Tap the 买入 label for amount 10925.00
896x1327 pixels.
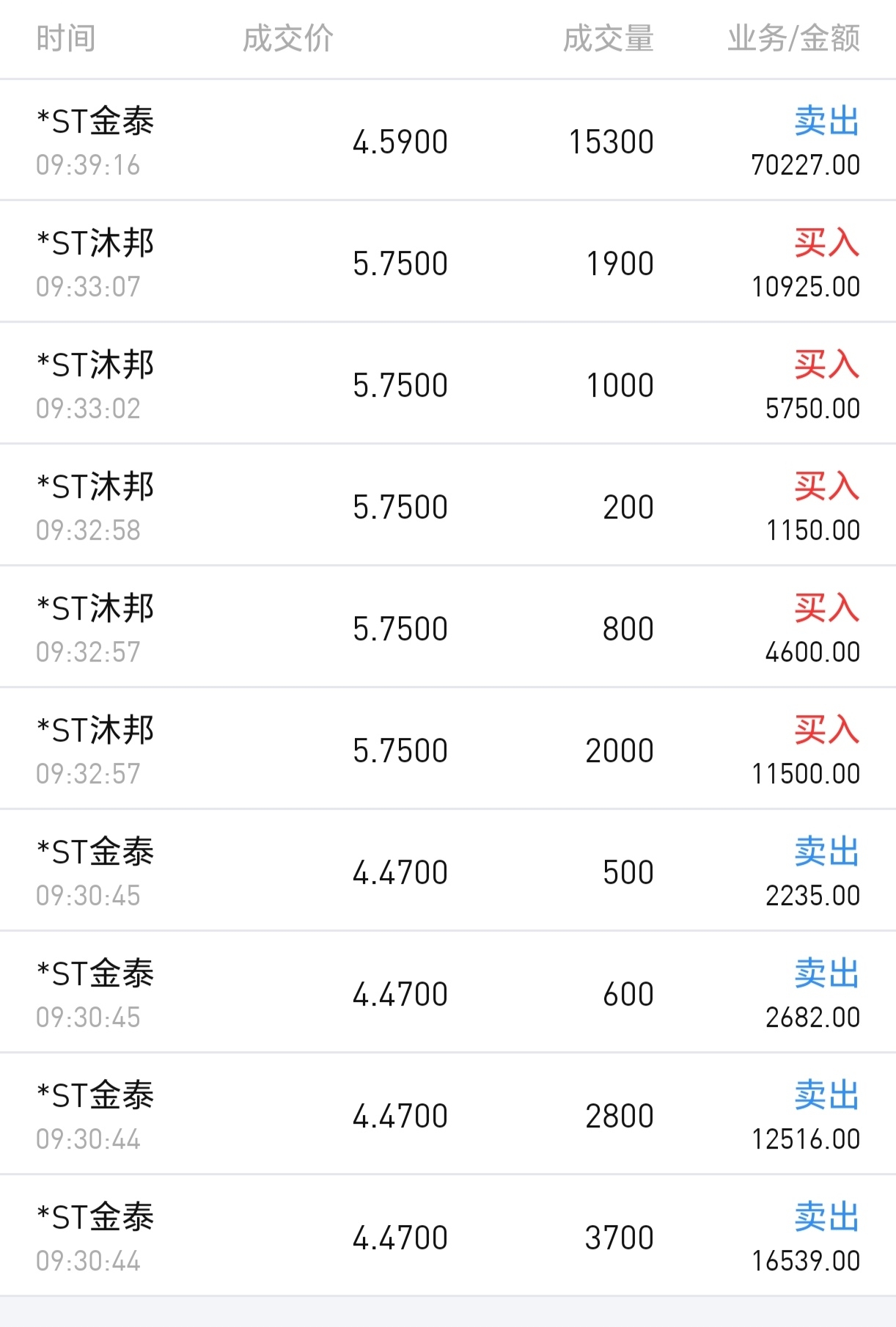click(827, 243)
